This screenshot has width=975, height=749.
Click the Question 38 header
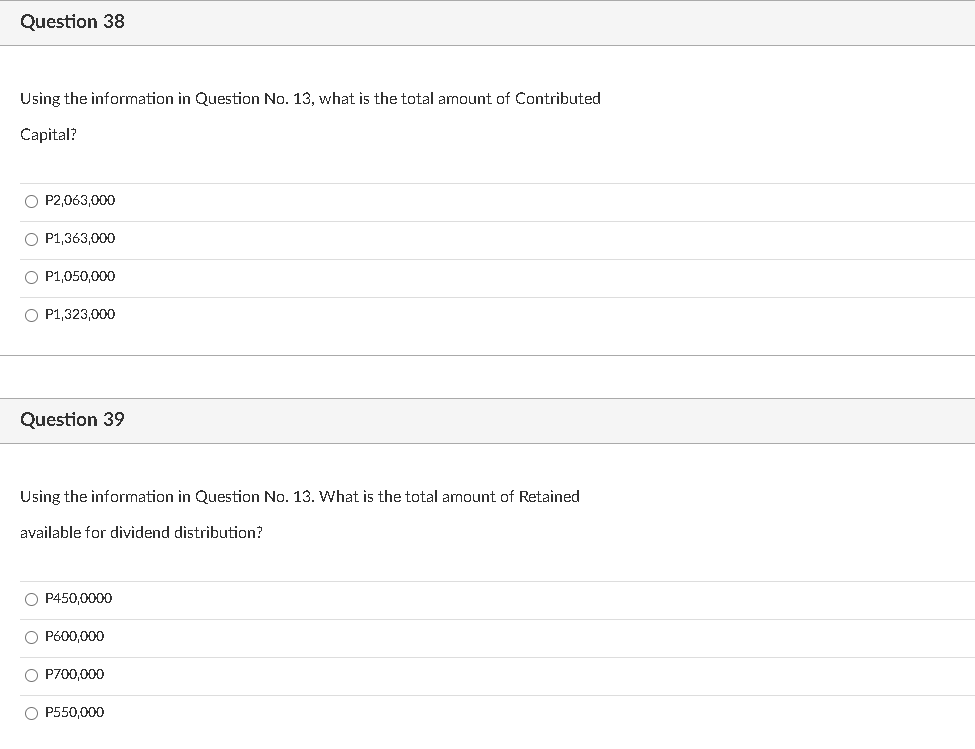(x=71, y=21)
